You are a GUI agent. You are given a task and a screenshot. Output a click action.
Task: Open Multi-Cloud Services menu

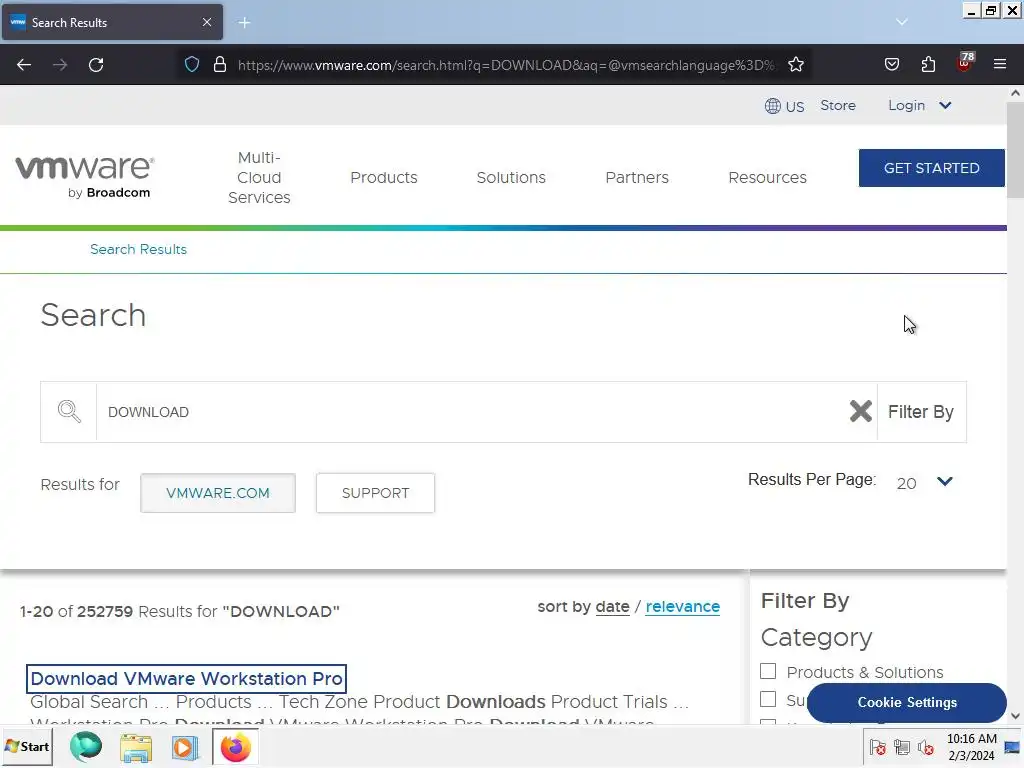[x=259, y=178]
